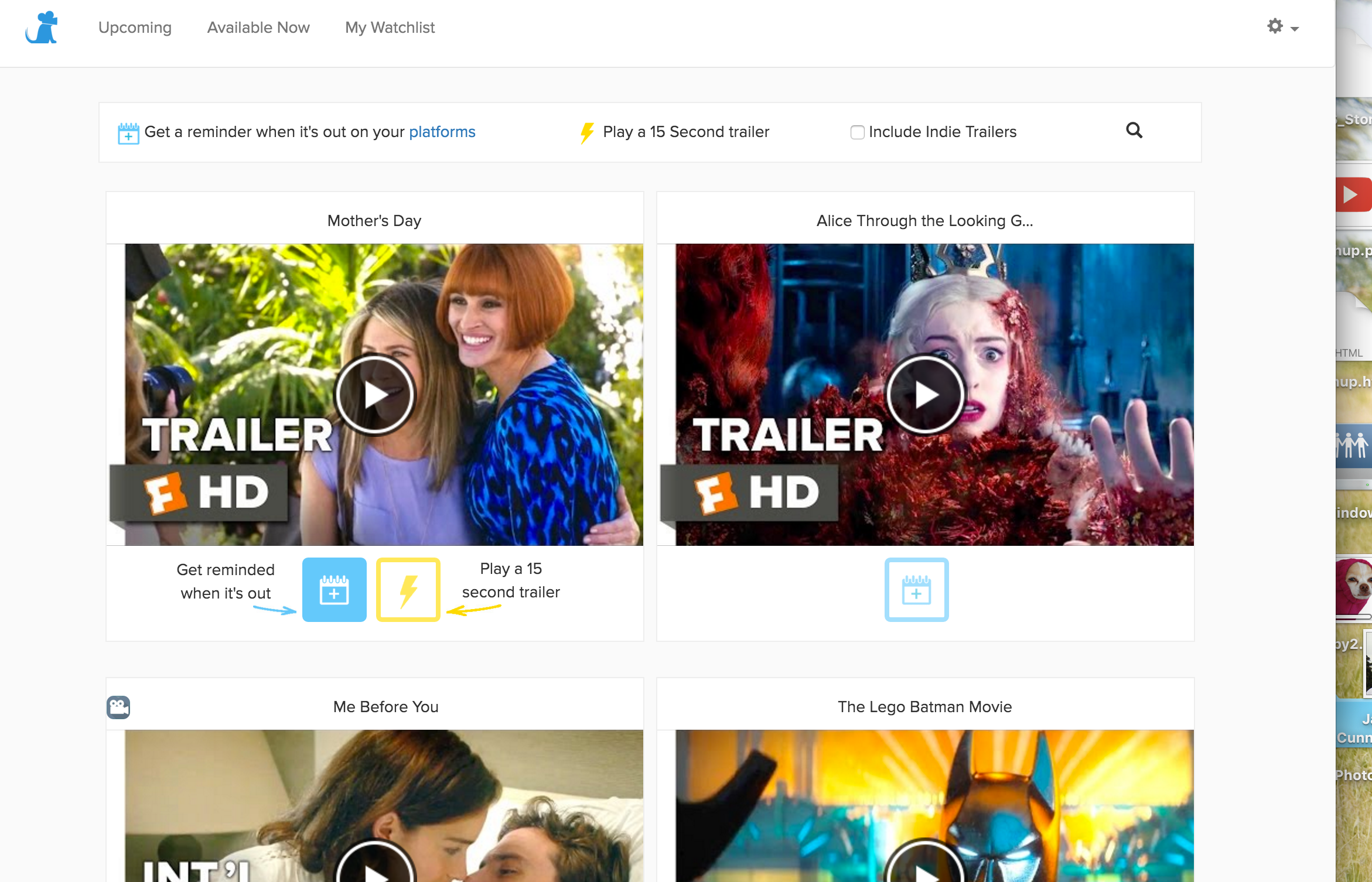Add reminder for Alice Through the Looking Glass
This screenshot has width=1372, height=882.
click(916, 589)
